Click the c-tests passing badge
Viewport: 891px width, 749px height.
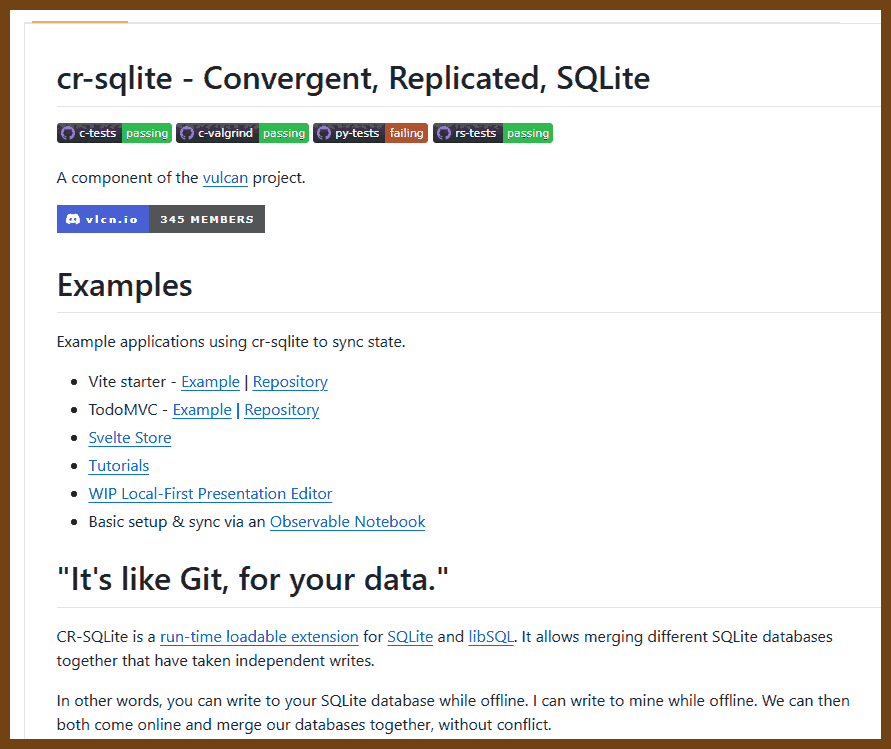click(114, 133)
